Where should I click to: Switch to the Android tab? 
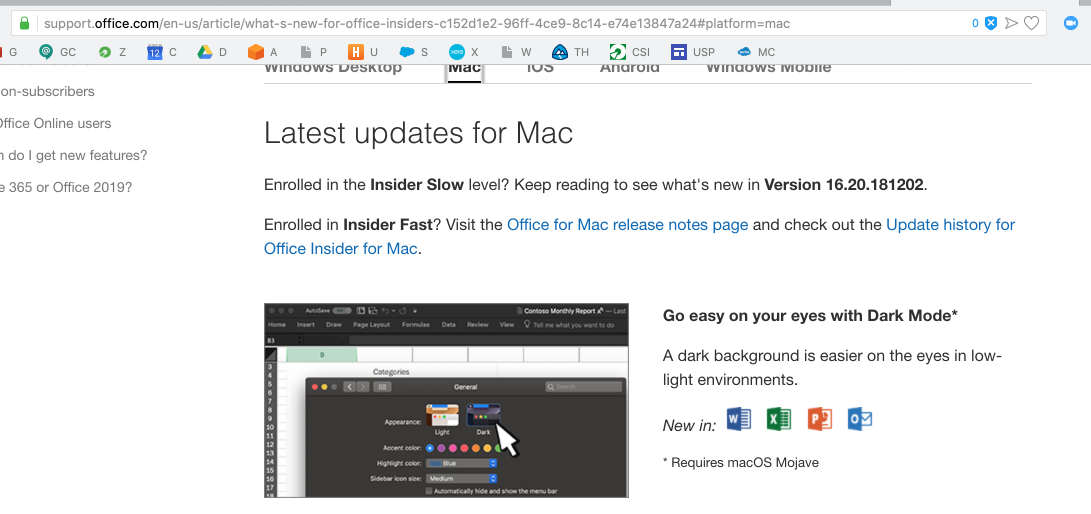tap(630, 70)
